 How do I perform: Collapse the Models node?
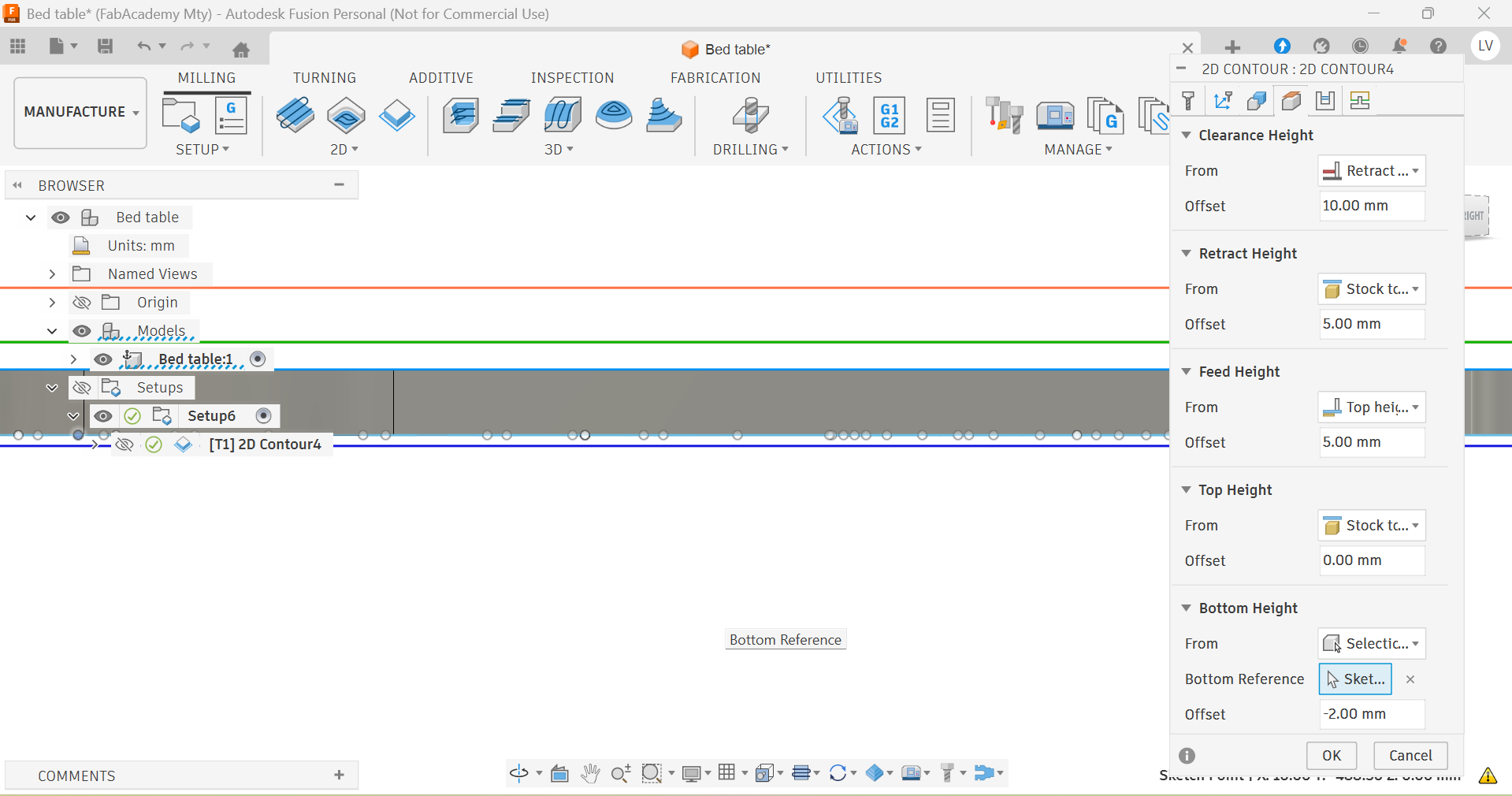click(52, 331)
